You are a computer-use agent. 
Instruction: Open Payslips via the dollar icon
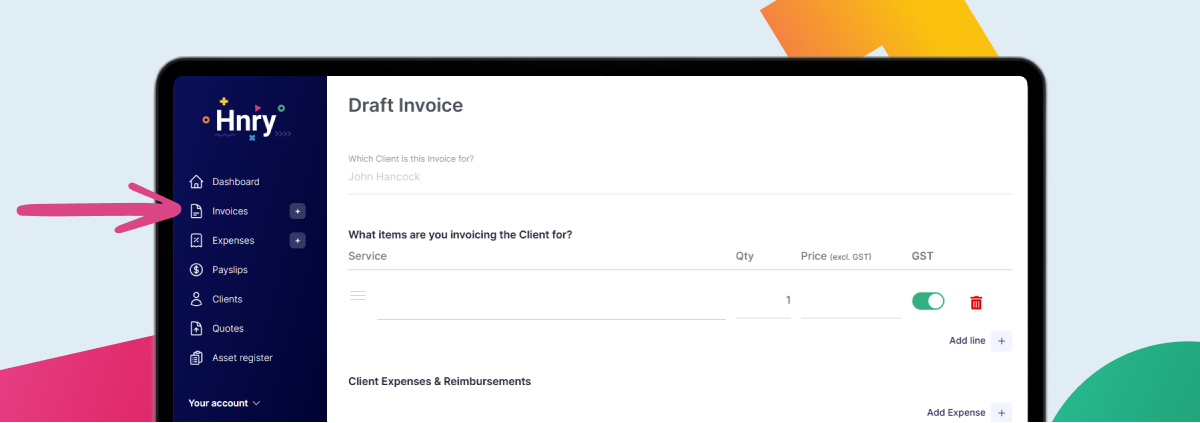point(196,270)
